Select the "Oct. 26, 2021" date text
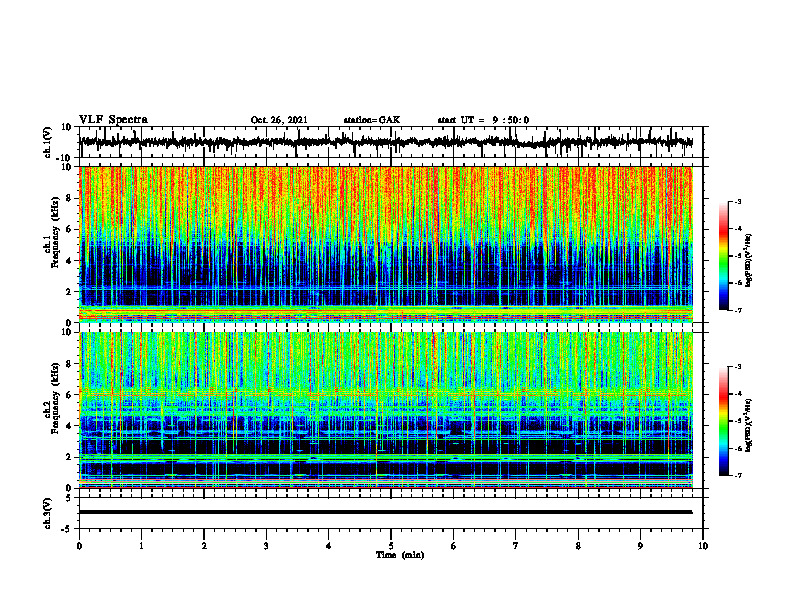The image size is (792, 612). coord(279,120)
